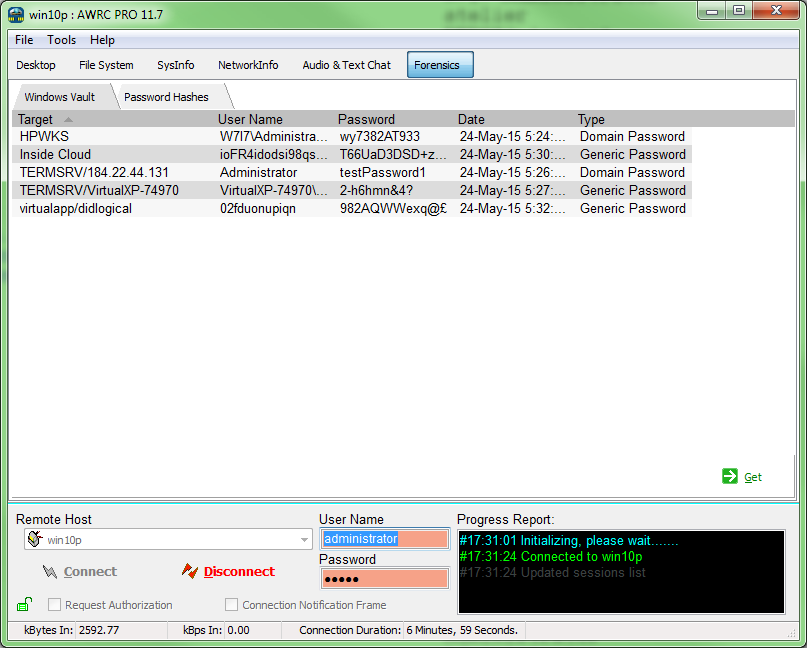This screenshot has width=807, height=648.
Task: Click the Administrator user name cell
Action: [258, 172]
